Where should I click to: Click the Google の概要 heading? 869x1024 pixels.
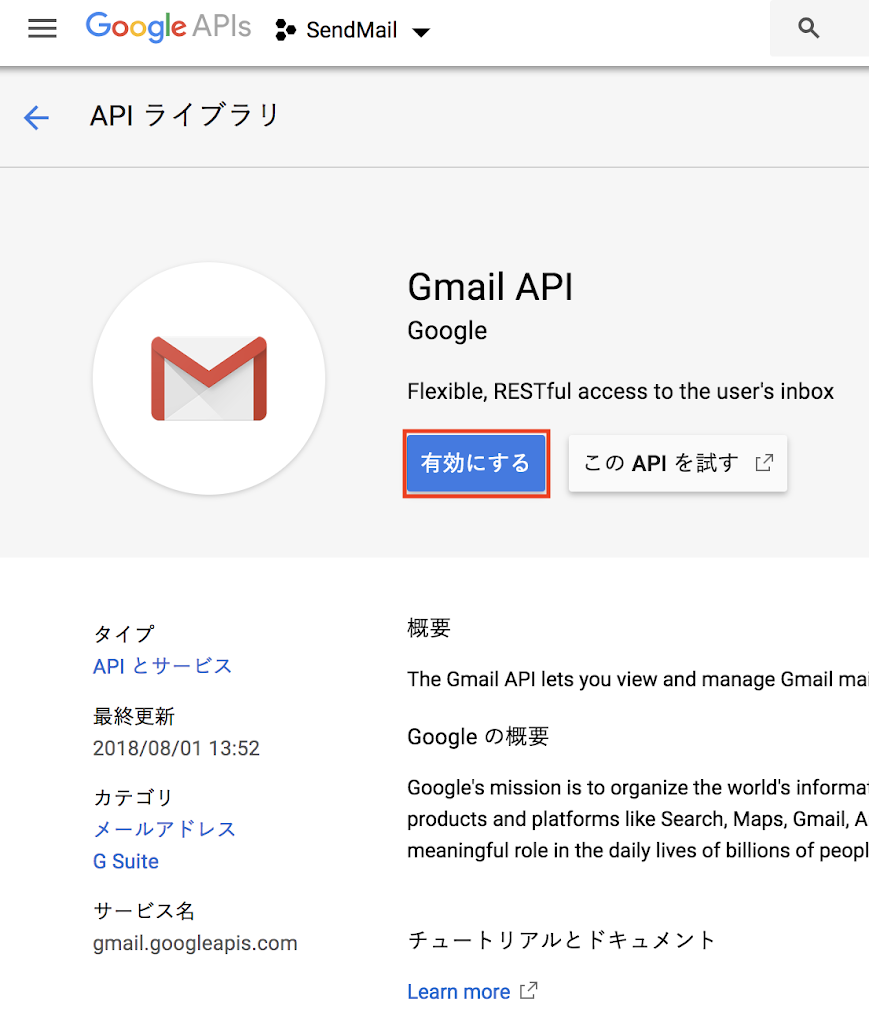[478, 737]
